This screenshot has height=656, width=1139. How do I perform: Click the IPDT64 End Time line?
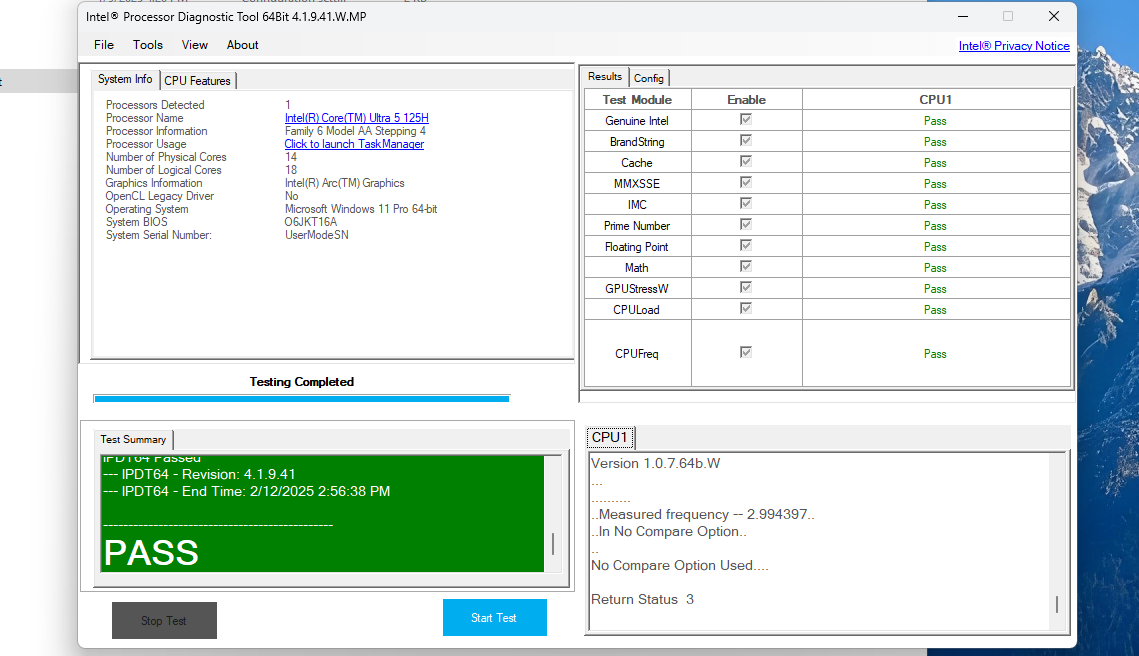coord(247,492)
